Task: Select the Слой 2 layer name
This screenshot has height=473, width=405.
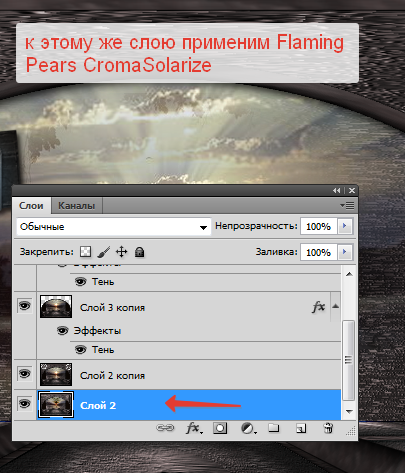Action: click(98, 406)
